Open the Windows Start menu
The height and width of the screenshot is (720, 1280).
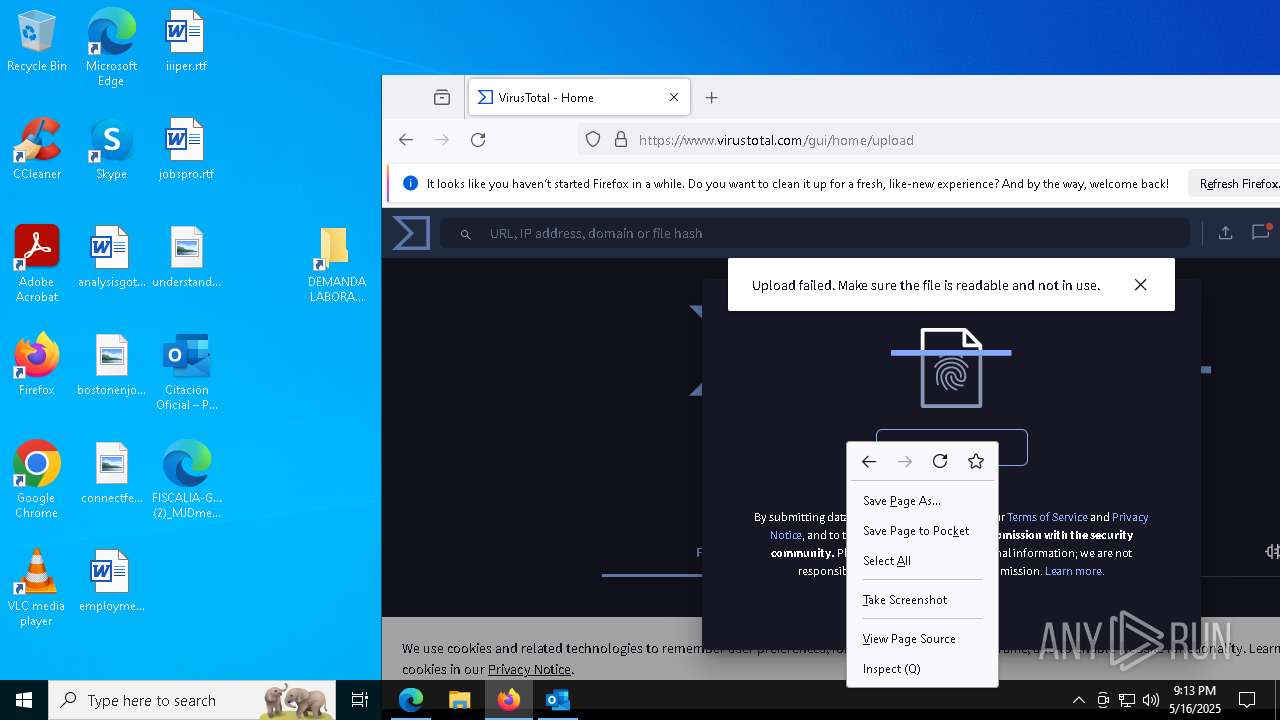point(24,700)
